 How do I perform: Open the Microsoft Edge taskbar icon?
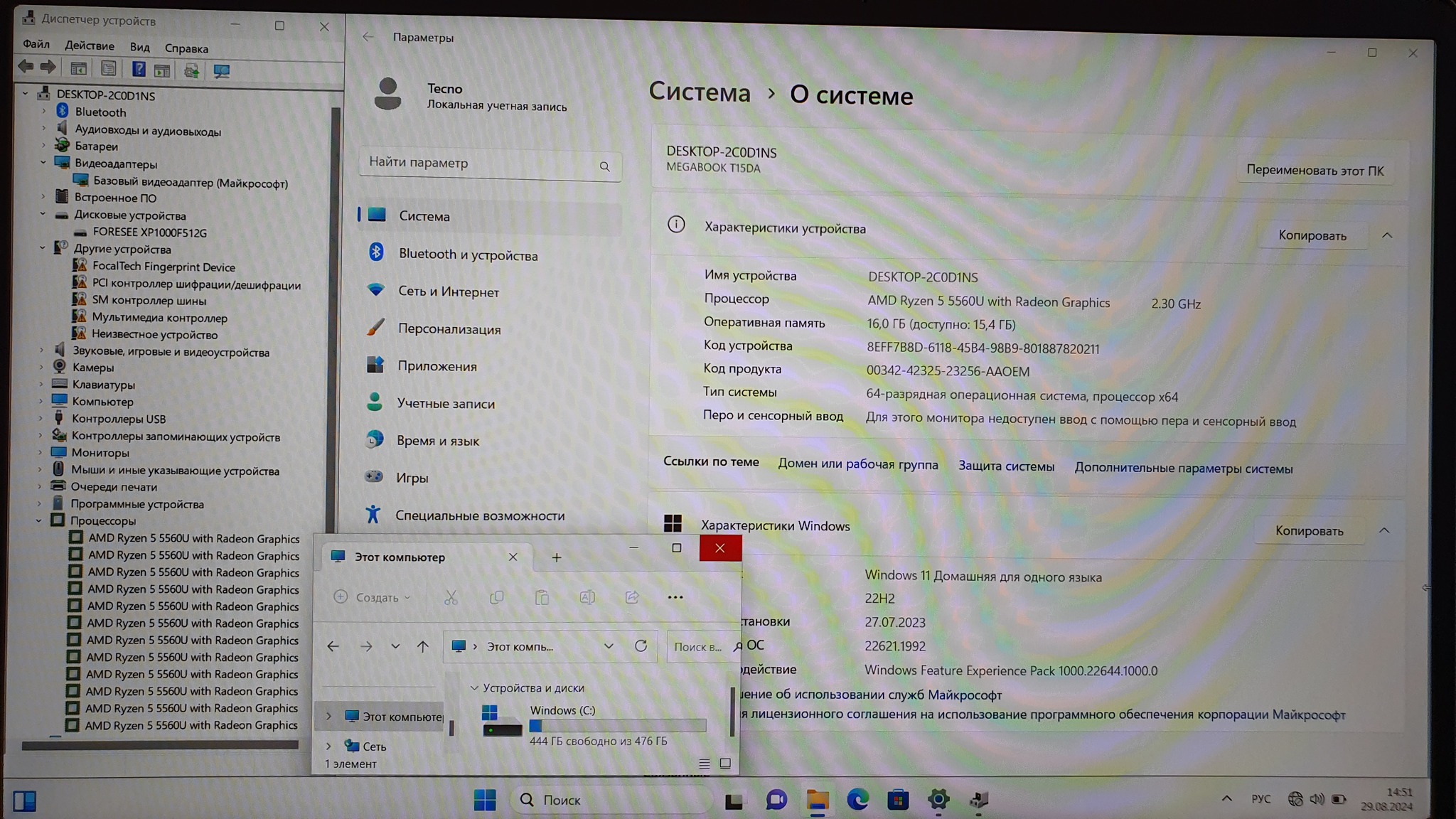point(857,800)
